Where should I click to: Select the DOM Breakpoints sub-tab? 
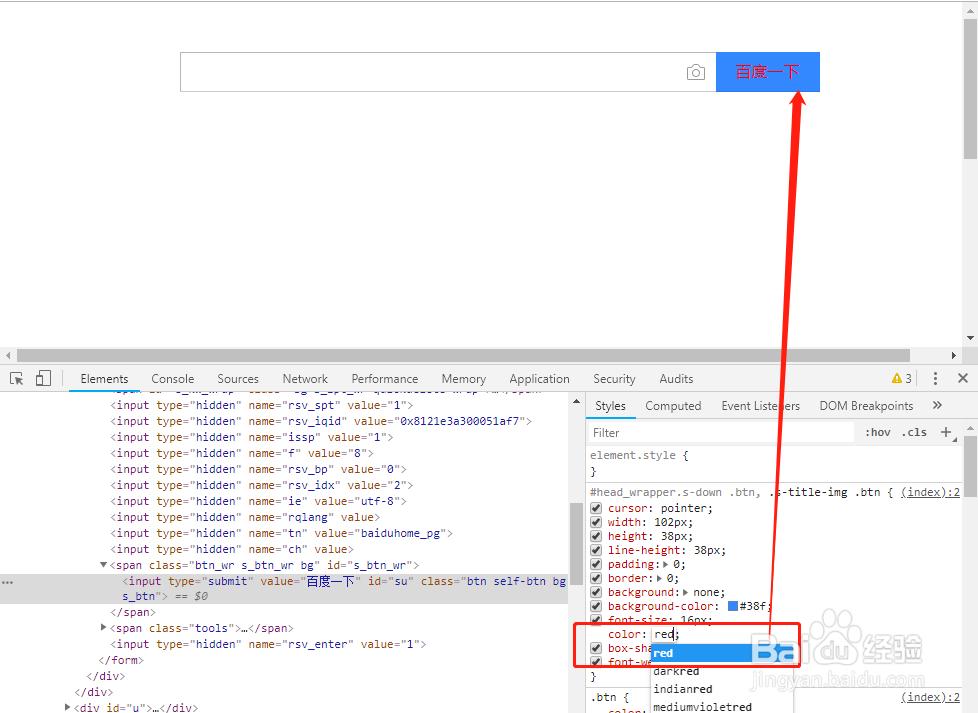866,406
